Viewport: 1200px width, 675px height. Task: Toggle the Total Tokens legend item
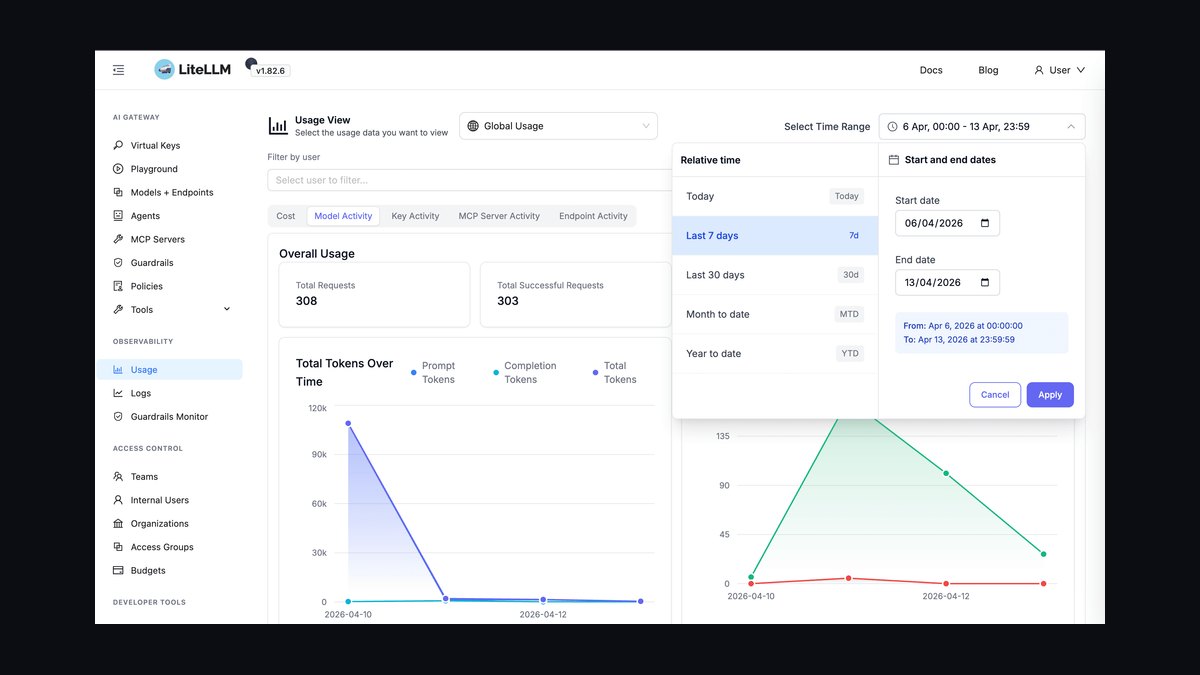(x=615, y=373)
